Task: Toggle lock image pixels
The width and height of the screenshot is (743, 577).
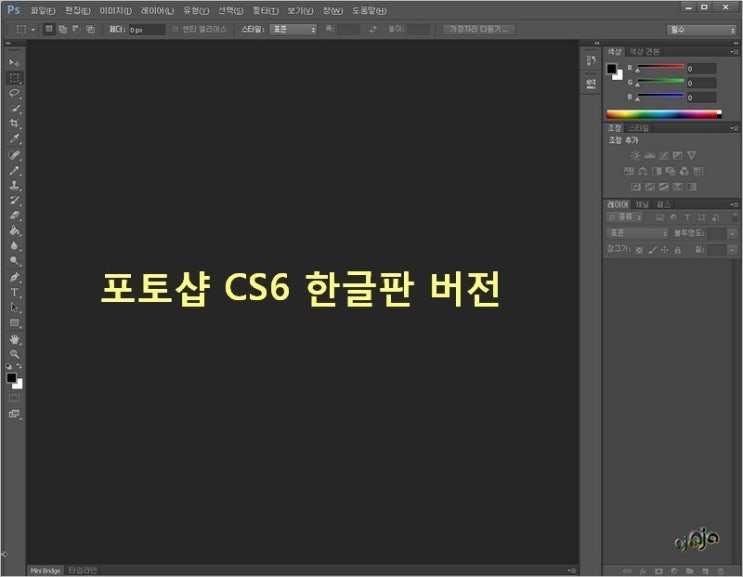Action: pyautogui.click(x=652, y=250)
